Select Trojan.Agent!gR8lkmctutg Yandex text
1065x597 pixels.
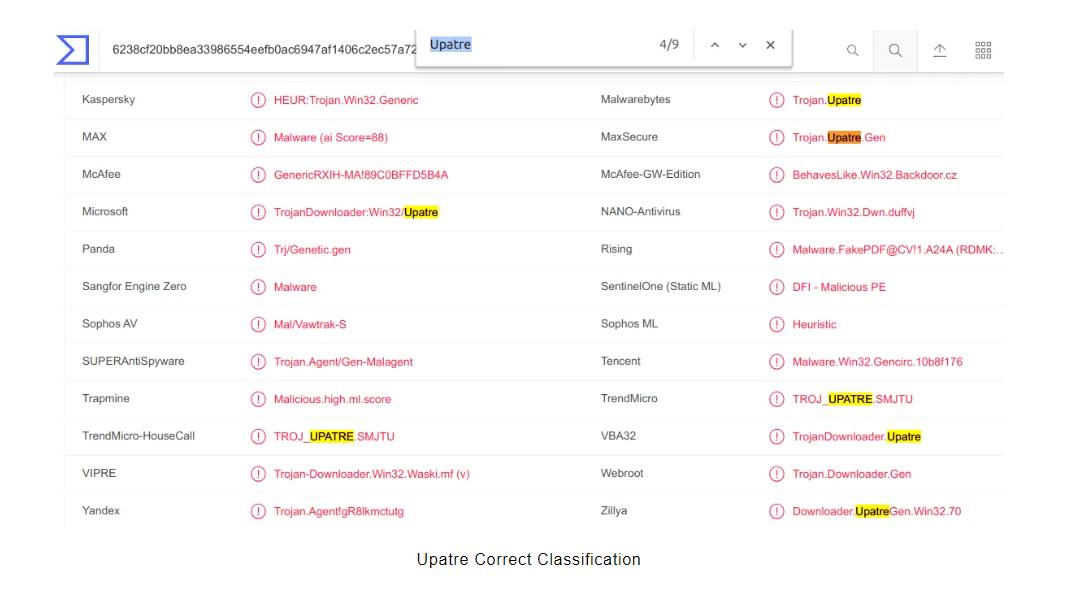pos(338,511)
